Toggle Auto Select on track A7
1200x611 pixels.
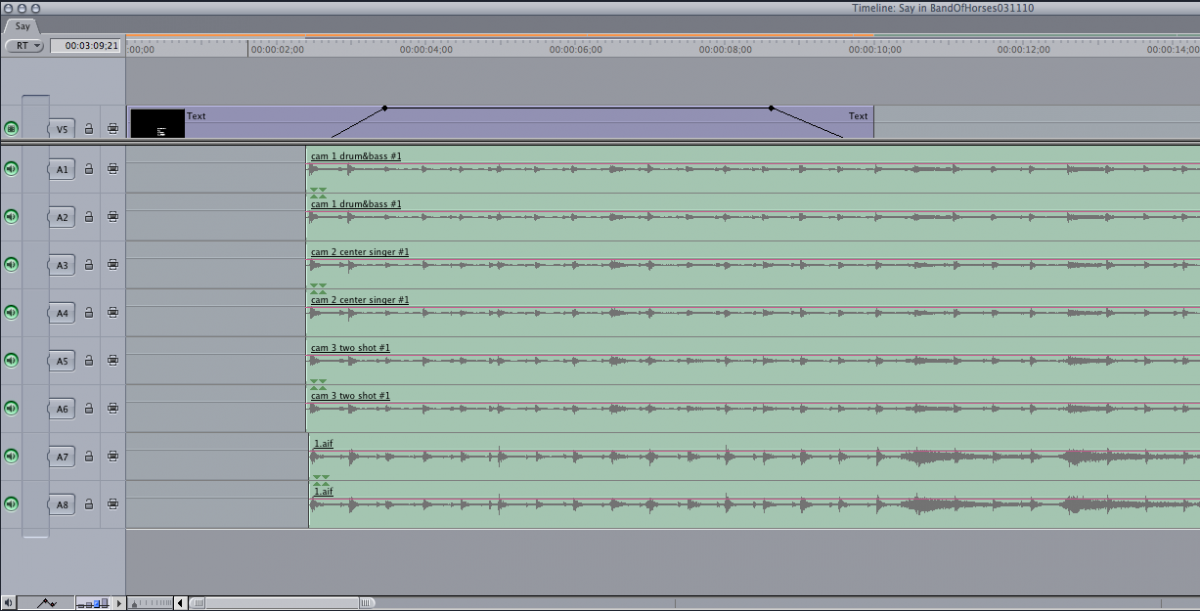tap(113, 457)
